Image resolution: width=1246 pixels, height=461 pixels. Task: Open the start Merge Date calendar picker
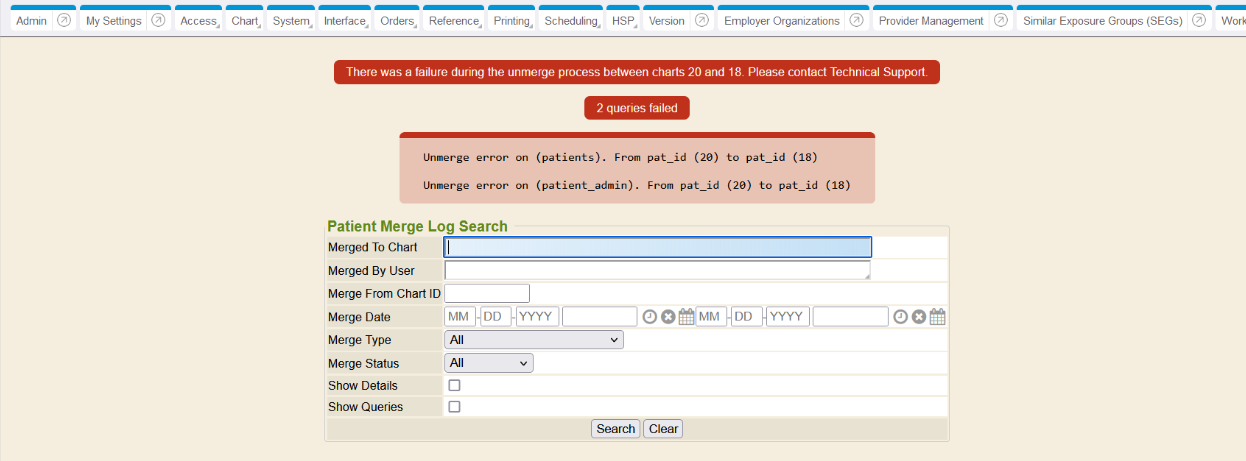click(686, 317)
